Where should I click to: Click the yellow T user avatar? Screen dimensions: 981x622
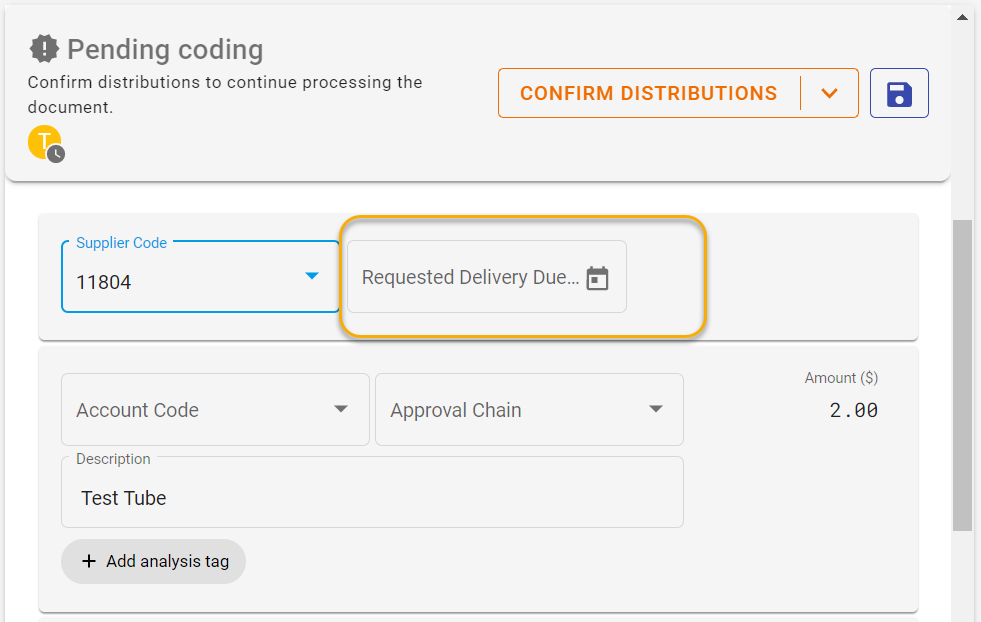(x=43, y=141)
